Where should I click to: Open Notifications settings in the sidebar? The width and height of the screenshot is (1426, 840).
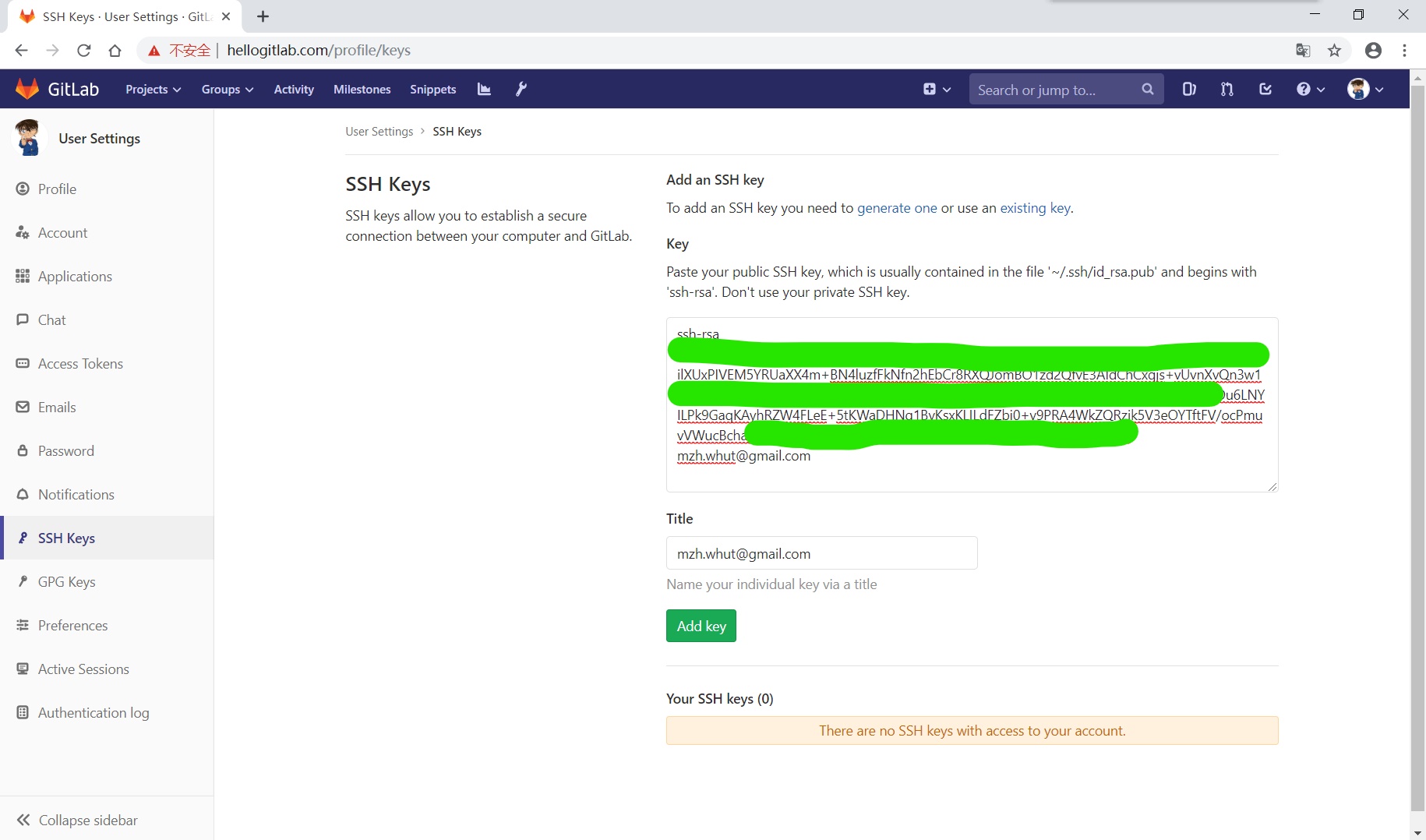(107, 494)
